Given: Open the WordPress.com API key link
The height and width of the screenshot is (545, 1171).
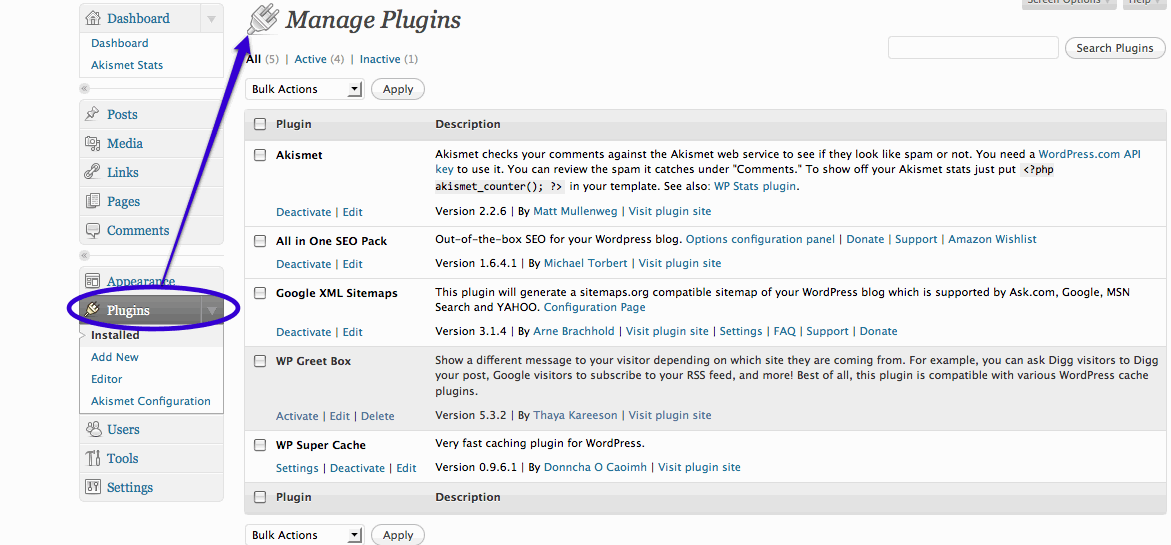Looking at the screenshot, I should 1090,155.
